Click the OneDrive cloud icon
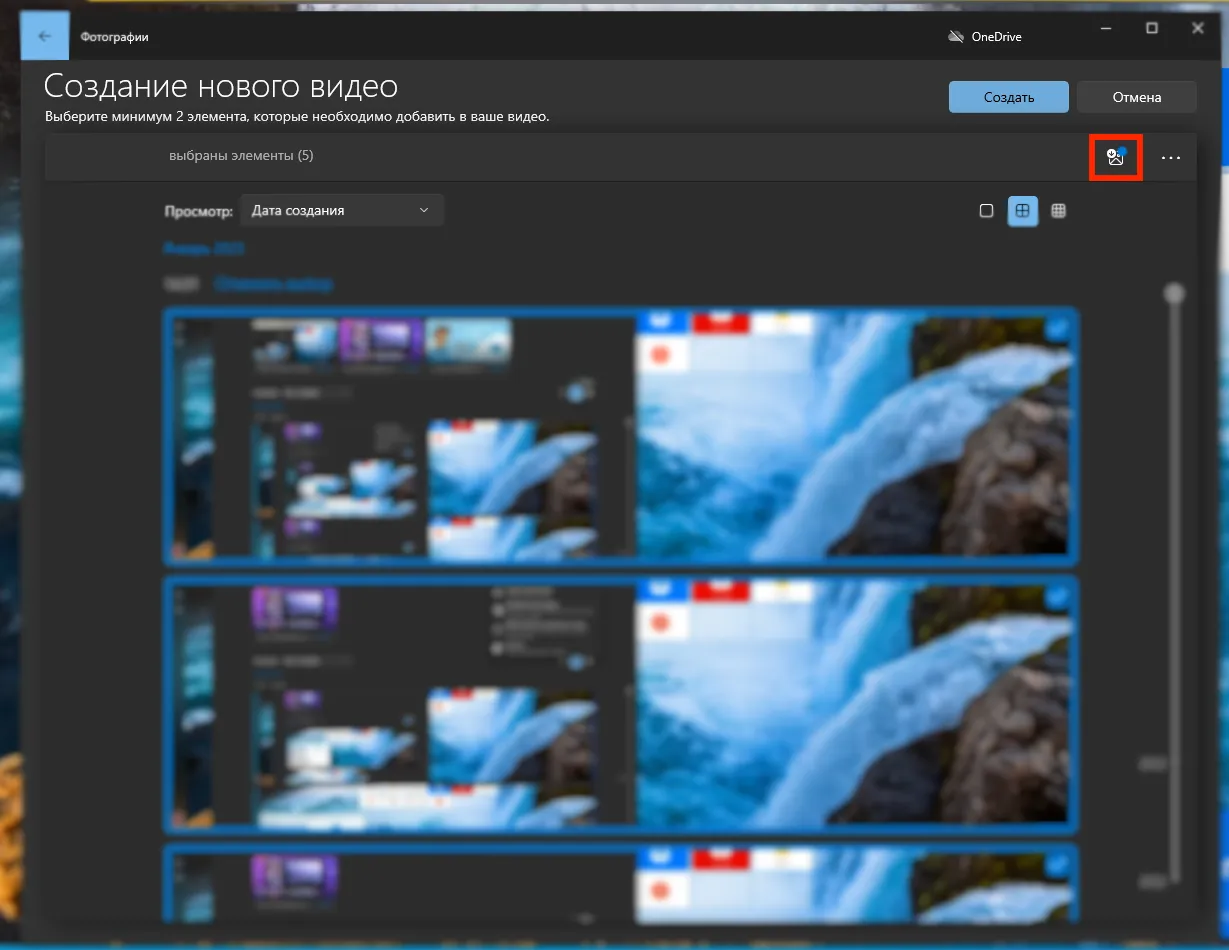The height and width of the screenshot is (950, 1229). pos(956,37)
